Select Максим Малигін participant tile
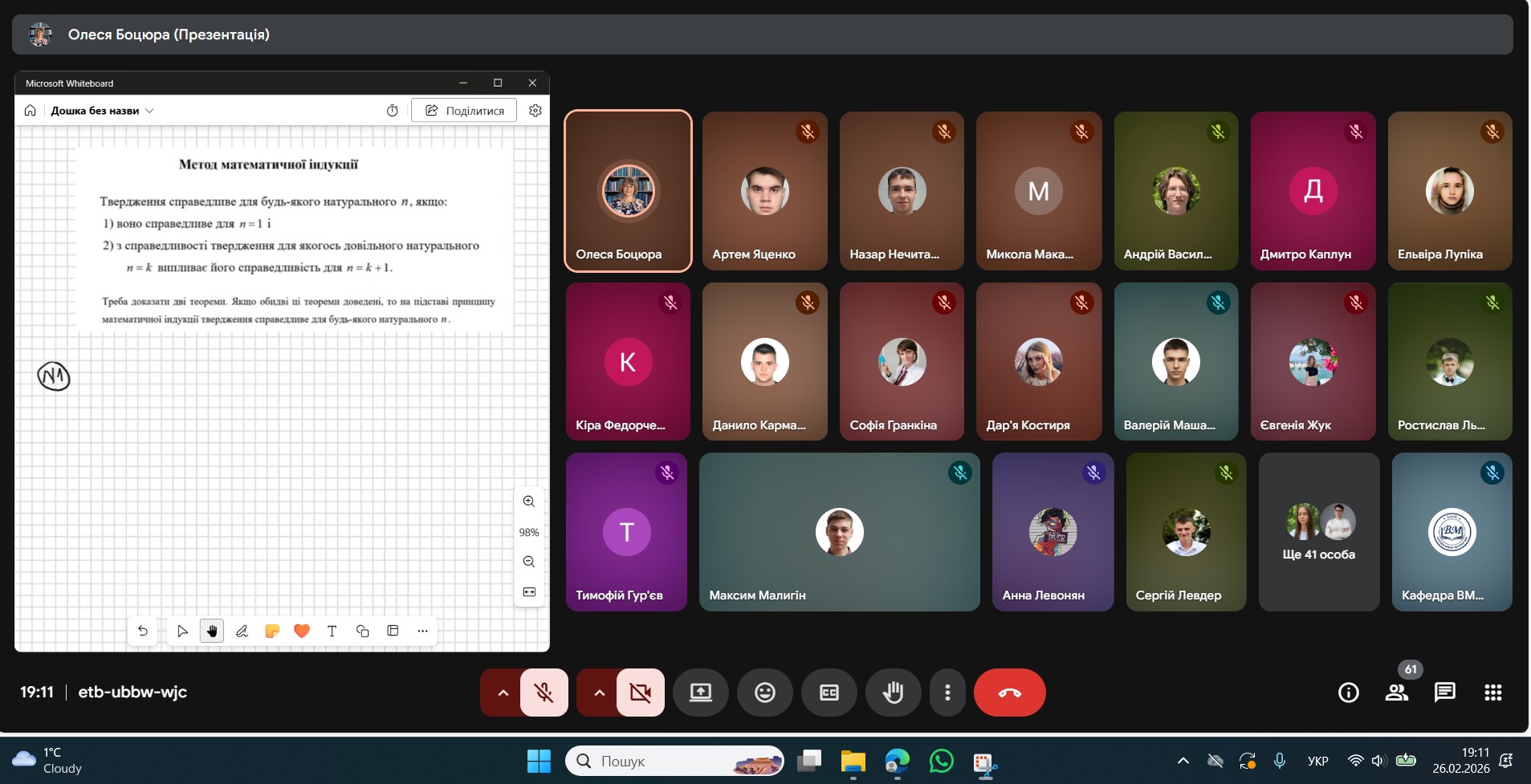The image size is (1531, 784). click(839, 532)
